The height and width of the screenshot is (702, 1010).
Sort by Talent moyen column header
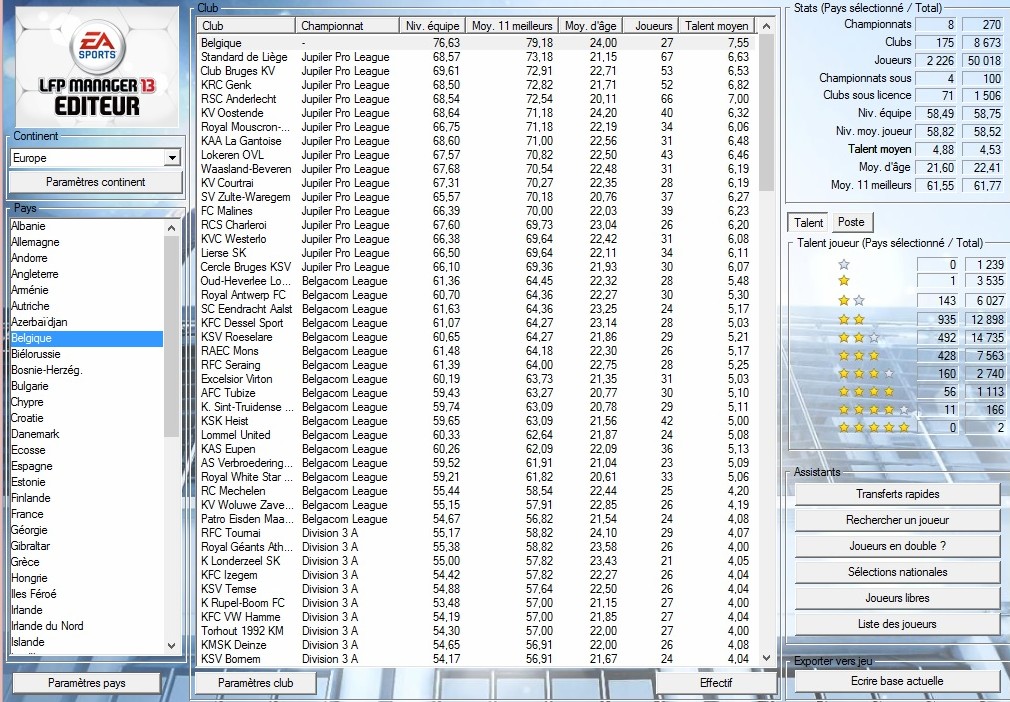click(x=716, y=26)
